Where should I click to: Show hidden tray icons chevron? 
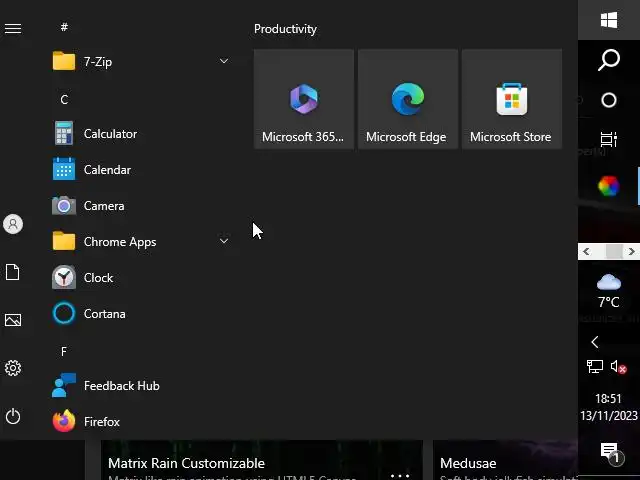click(x=595, y=342)
